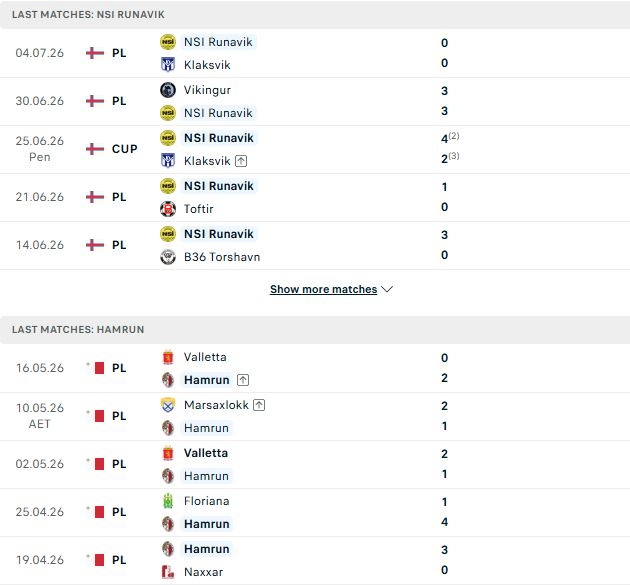Click the Naxxar club logo
Viewport: 630px width, 585px height.
(168, 572)
